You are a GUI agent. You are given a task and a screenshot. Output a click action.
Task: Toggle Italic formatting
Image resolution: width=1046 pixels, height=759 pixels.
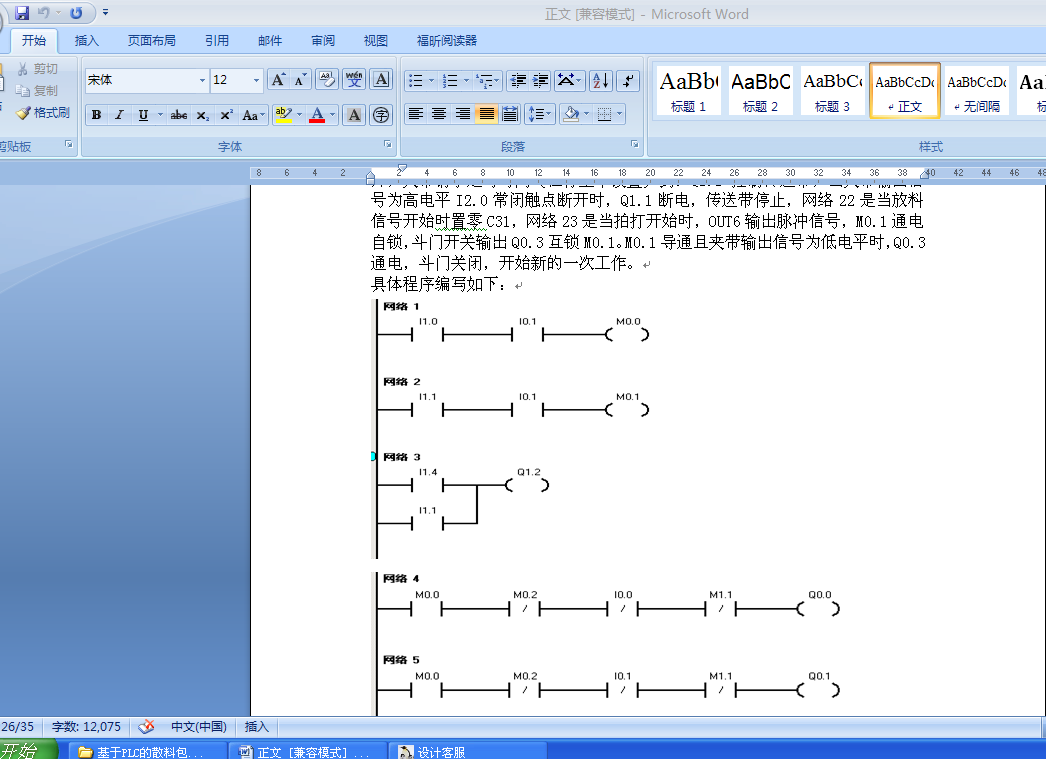point(119,115)
